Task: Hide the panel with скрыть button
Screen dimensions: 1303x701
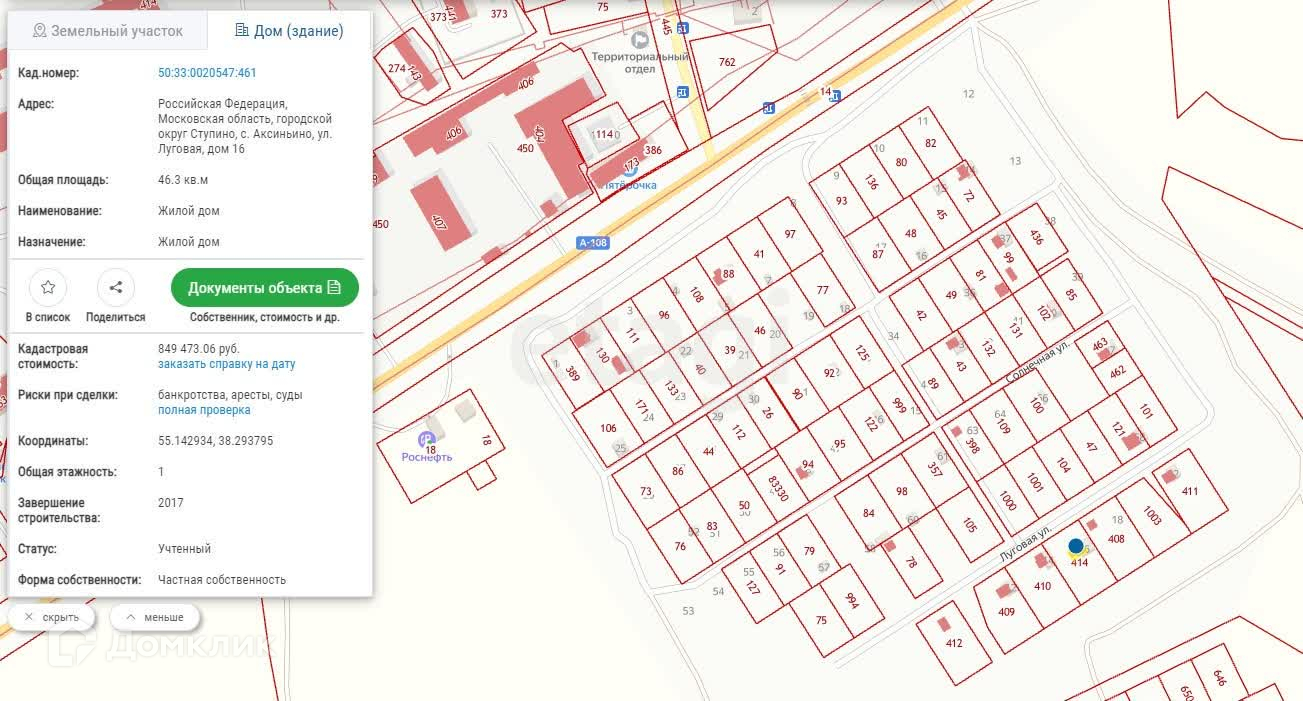Action: pos(51,617)
